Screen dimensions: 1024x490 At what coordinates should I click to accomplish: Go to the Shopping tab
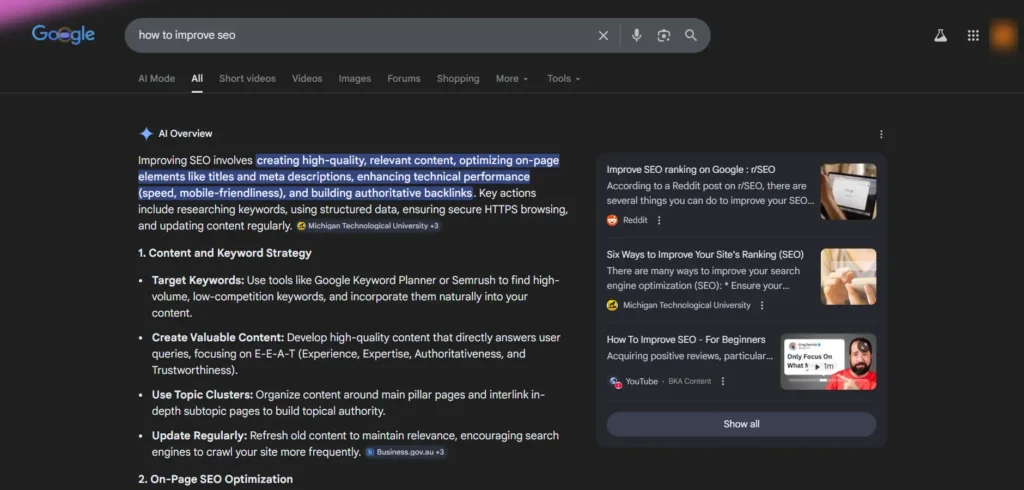(458, 78)
